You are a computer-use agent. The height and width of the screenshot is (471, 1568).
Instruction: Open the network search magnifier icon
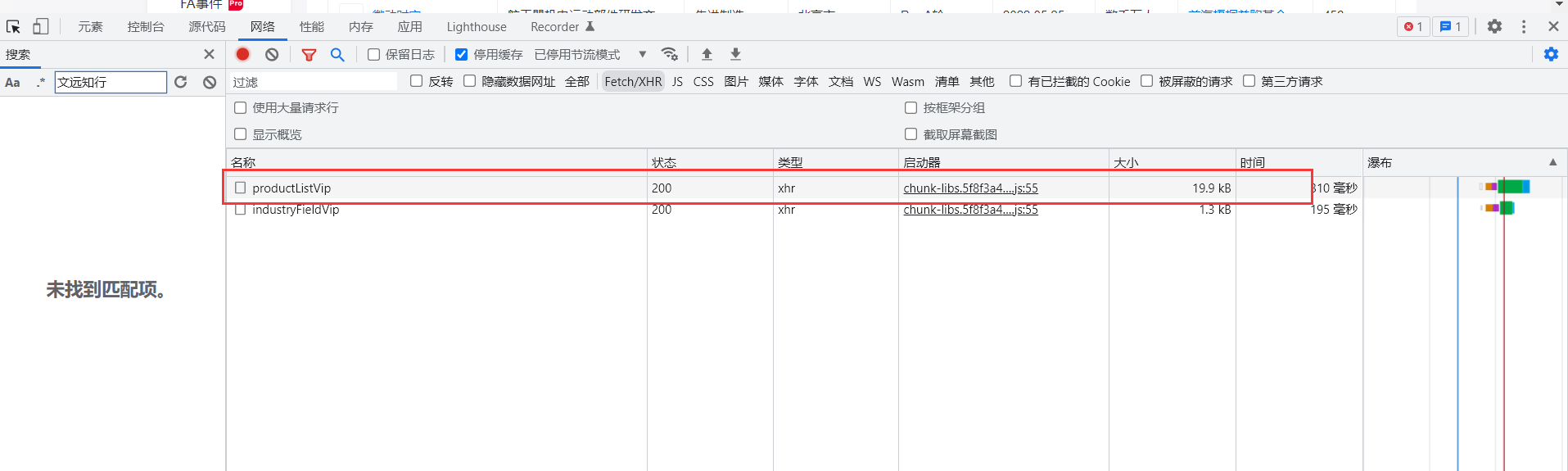(337, 55)
